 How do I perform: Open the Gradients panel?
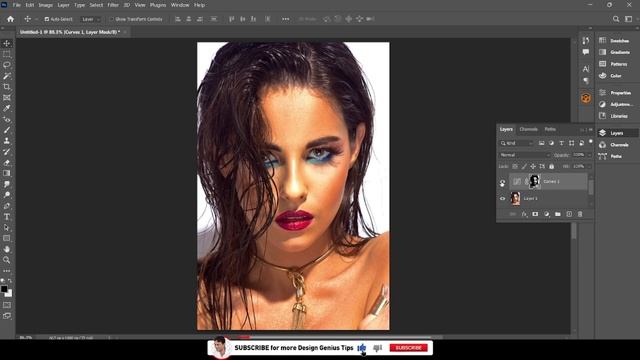pos(615,52)
